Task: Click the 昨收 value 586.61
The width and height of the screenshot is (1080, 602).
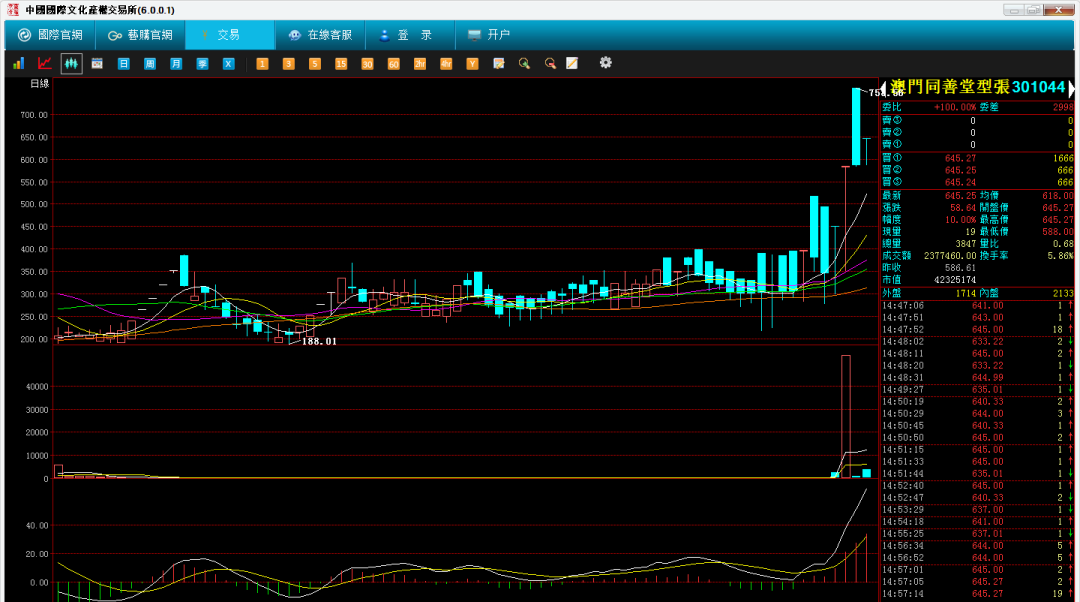Action: coord(960,268)
